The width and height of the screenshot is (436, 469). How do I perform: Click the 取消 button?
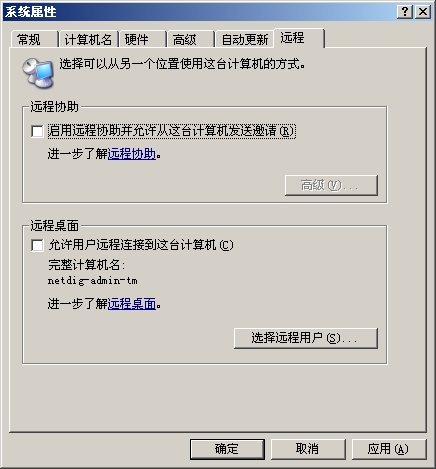[x=308, y=449]
